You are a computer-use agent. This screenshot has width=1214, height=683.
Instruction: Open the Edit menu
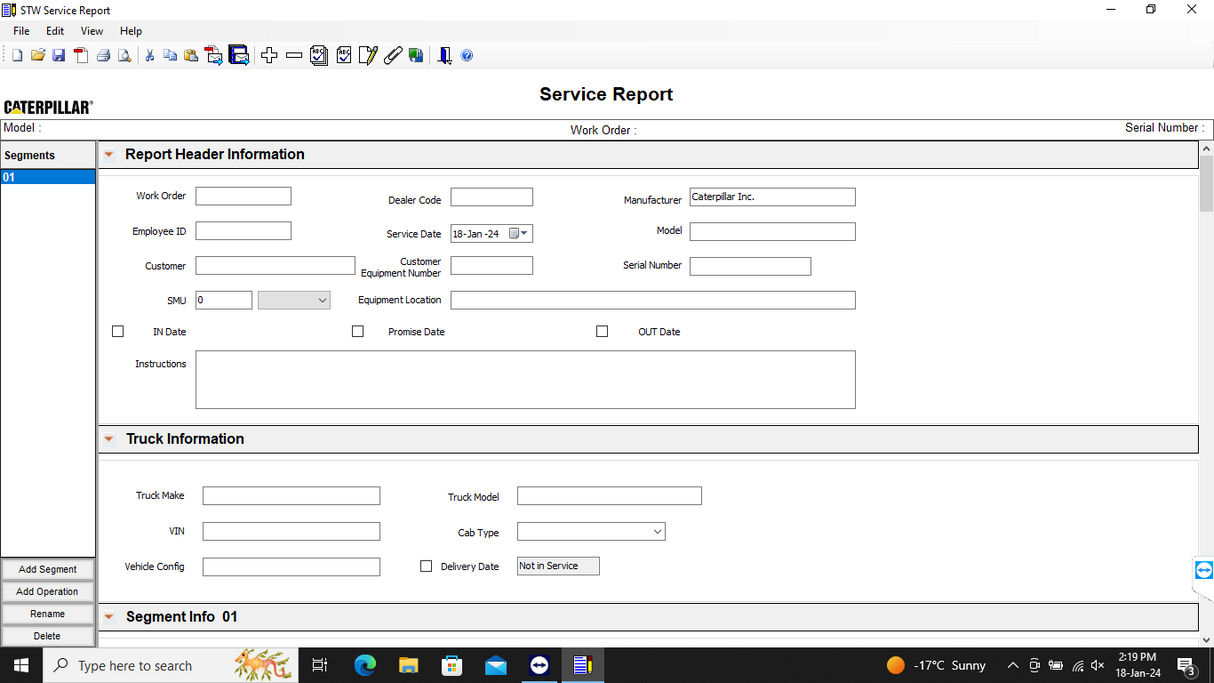(55, 31)
